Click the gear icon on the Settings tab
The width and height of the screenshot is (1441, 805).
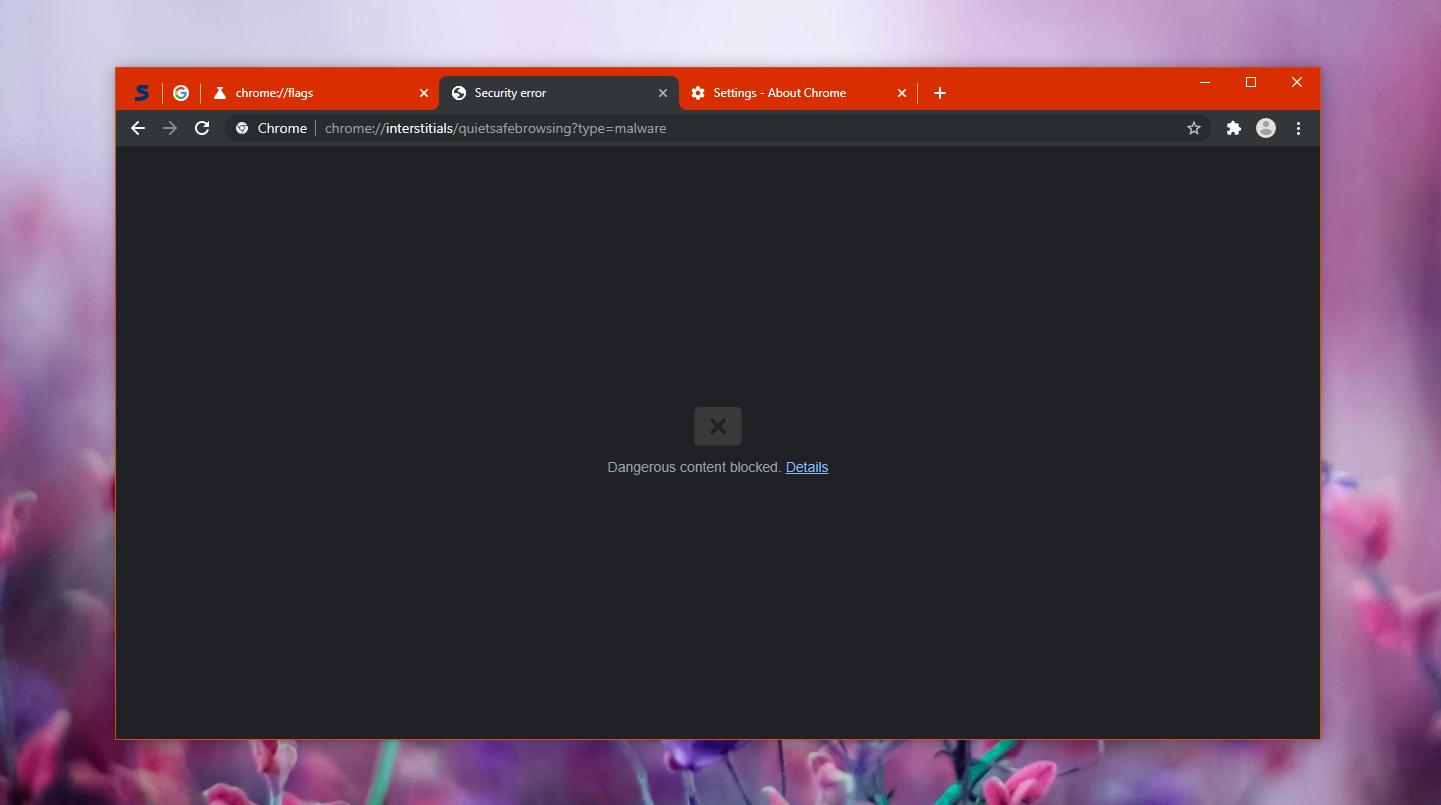(697, 92)
